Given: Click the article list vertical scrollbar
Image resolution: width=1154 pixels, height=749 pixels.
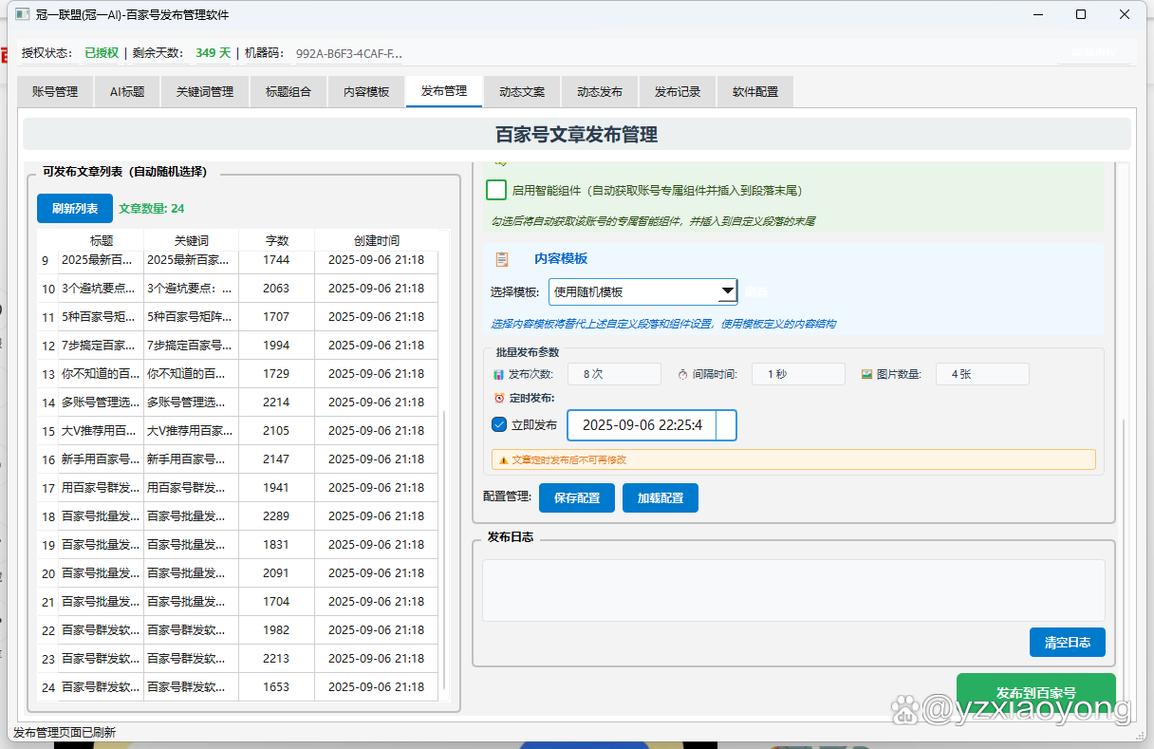Looking at the screenshot, I should coord(444,552).
